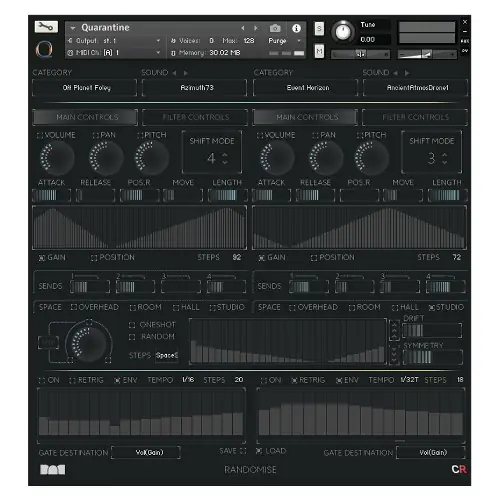Toggle left gate sequencer Env checkbox
The height and width of the screenshot is (500, 500).
click(x=117, y=381)
